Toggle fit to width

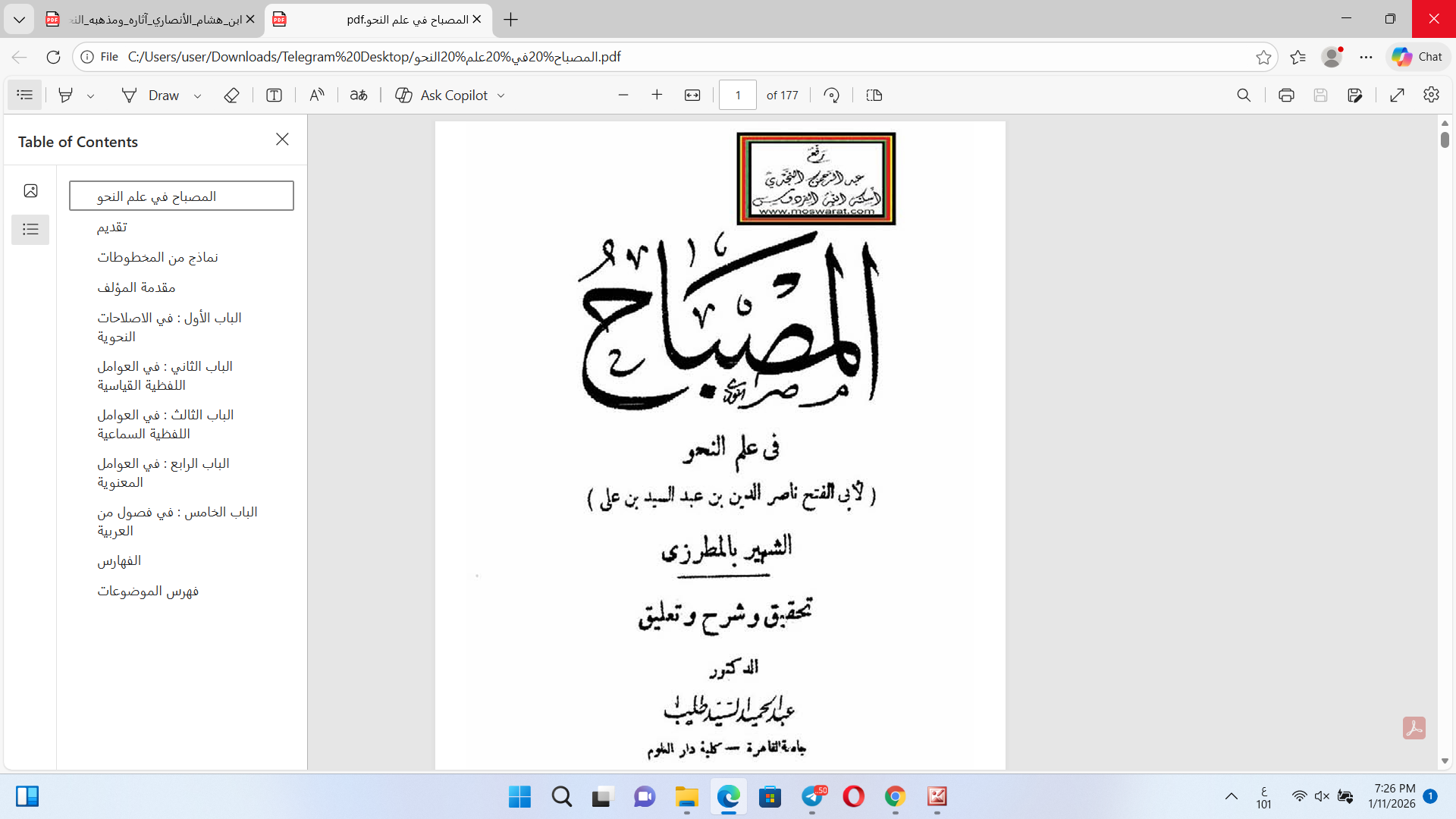(692, 95)
